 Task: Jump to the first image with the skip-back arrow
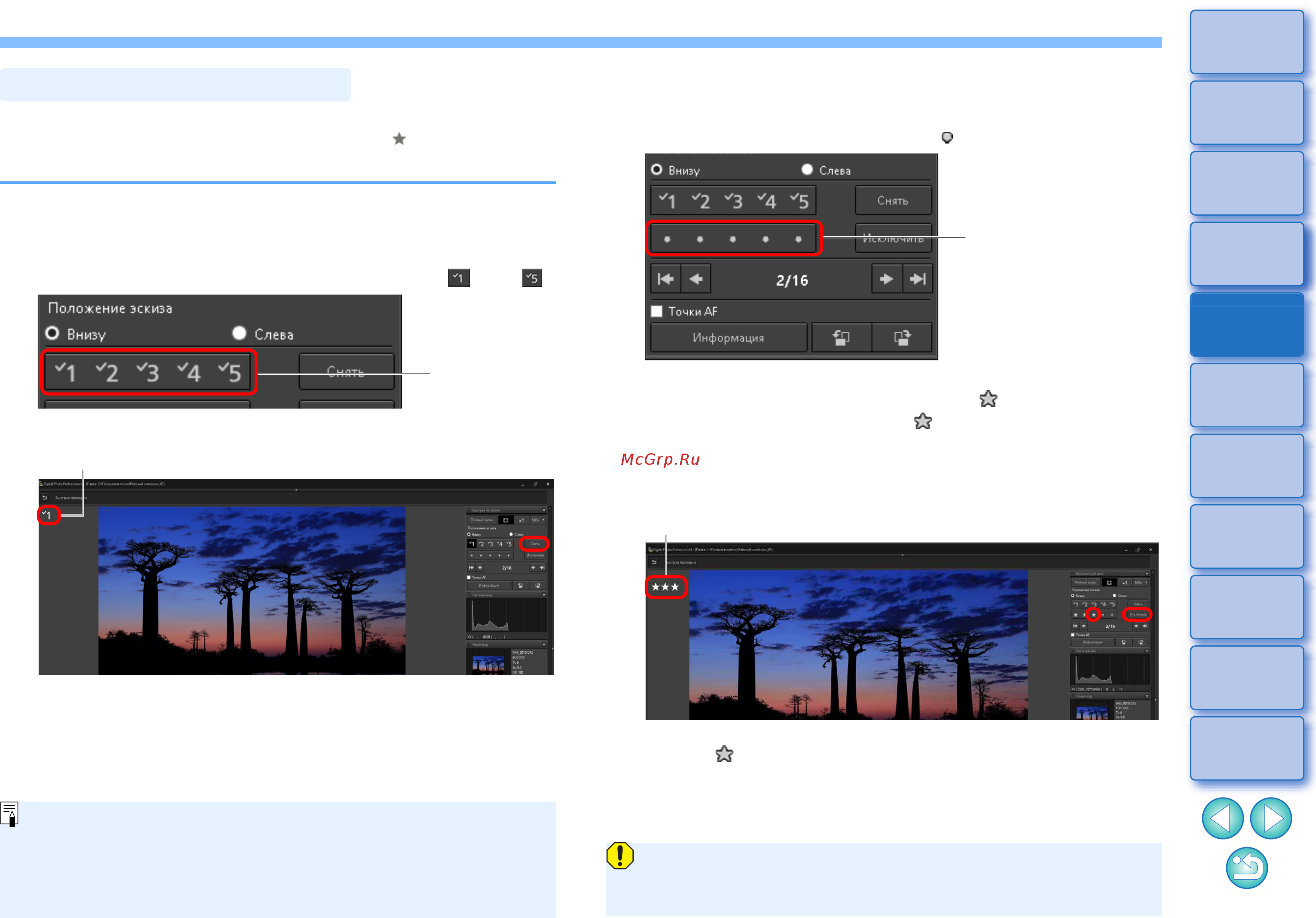666,279
